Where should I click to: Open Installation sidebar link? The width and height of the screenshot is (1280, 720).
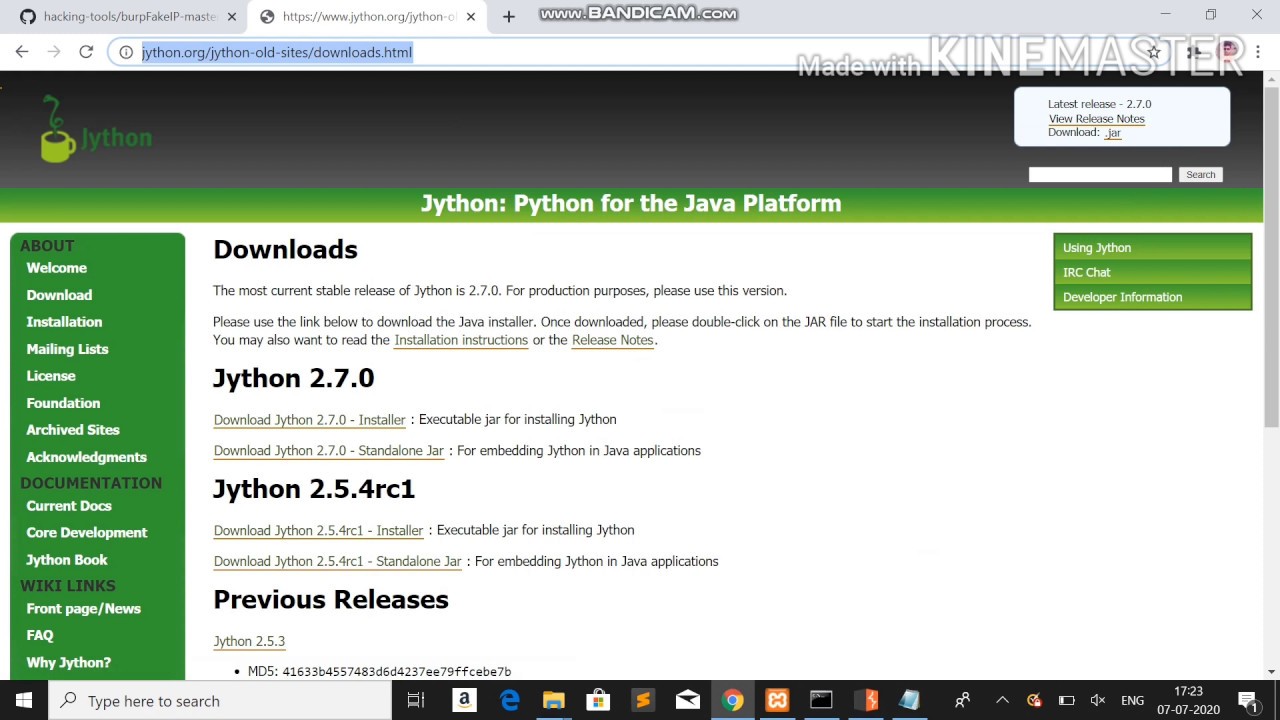tap(64, 322)
